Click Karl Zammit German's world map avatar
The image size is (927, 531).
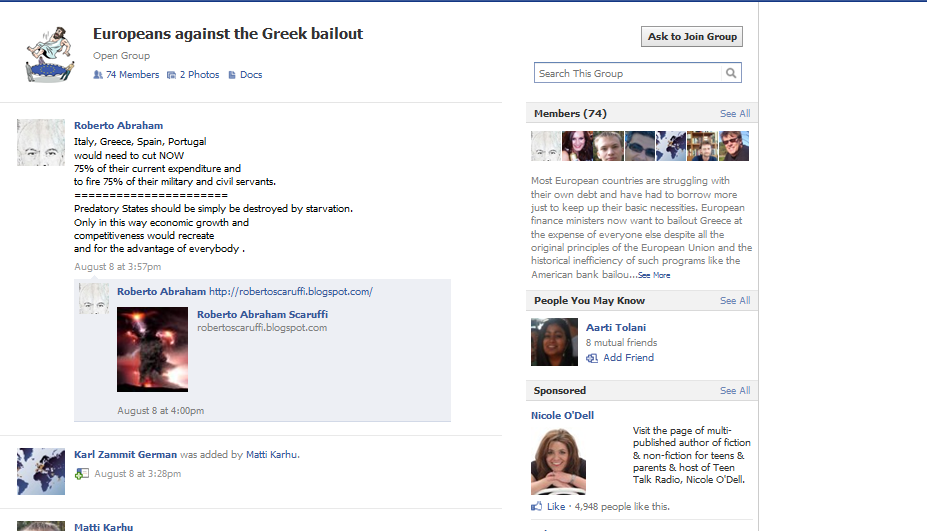[41, 471]
